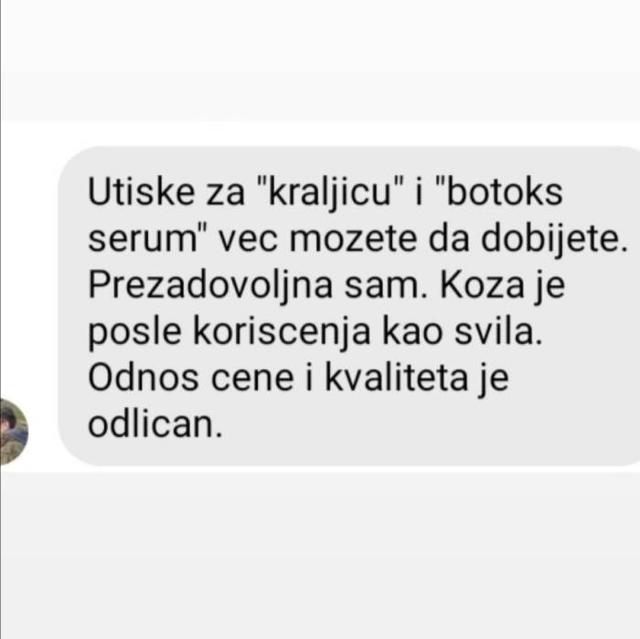Click the word "botoks" in the message
Image resolution: width=640 pixels, height=639 pixels.
pyautogui.click(x=505, y=192)
